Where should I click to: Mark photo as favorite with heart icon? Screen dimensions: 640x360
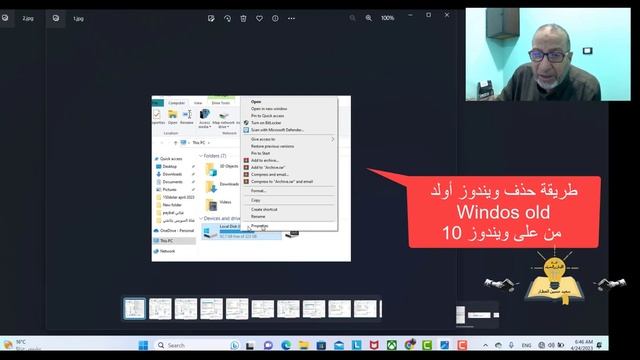coord(259,18)
